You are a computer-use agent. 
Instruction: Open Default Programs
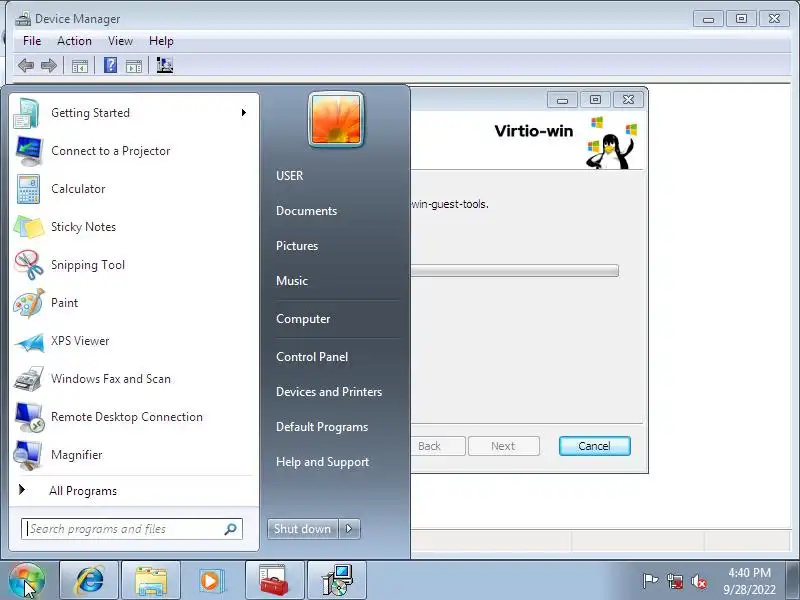[322, 427]
